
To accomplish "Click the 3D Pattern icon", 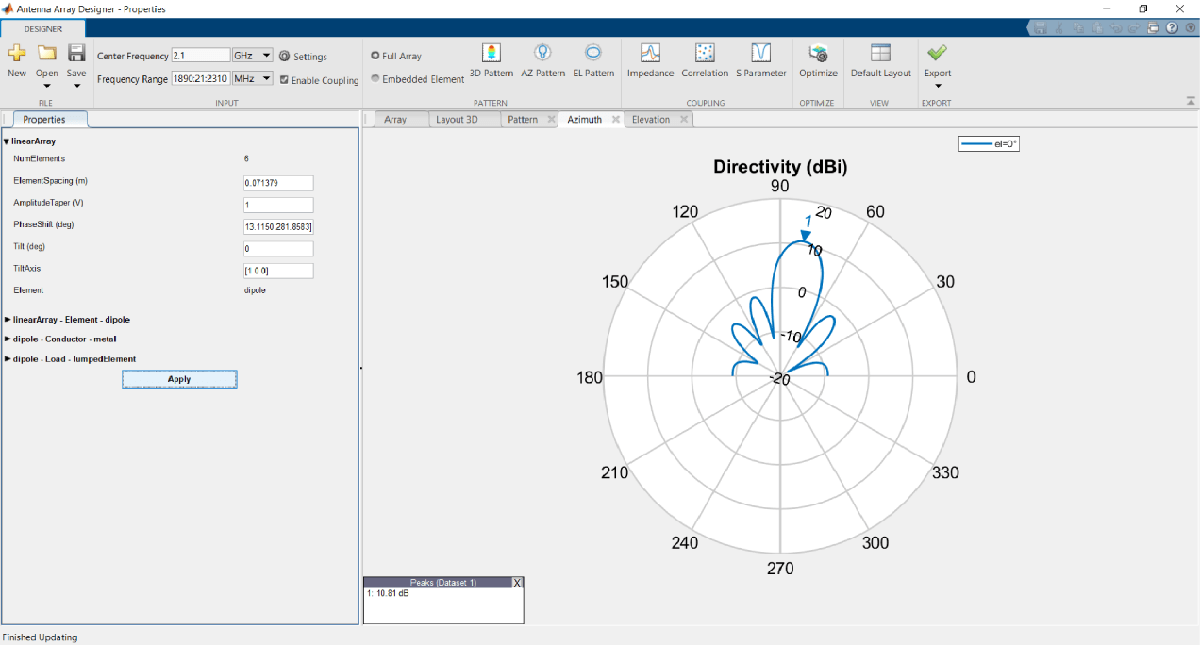I will 491,54.
